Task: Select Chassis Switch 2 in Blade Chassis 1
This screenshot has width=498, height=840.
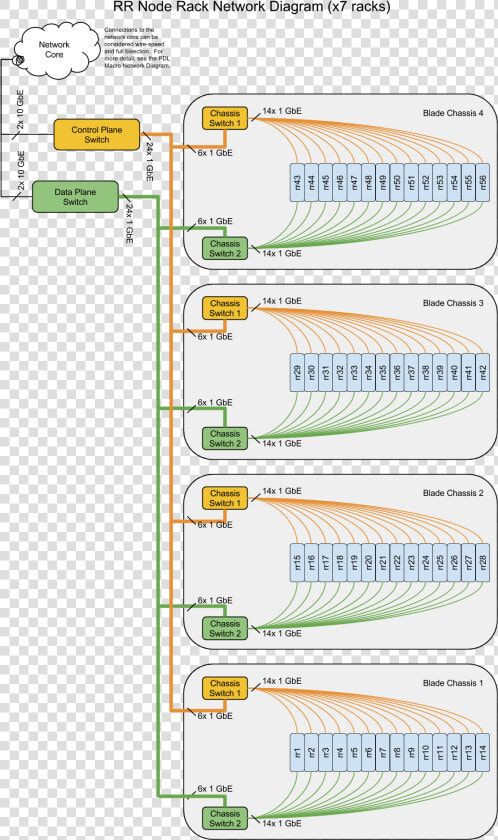Action: 225,819
